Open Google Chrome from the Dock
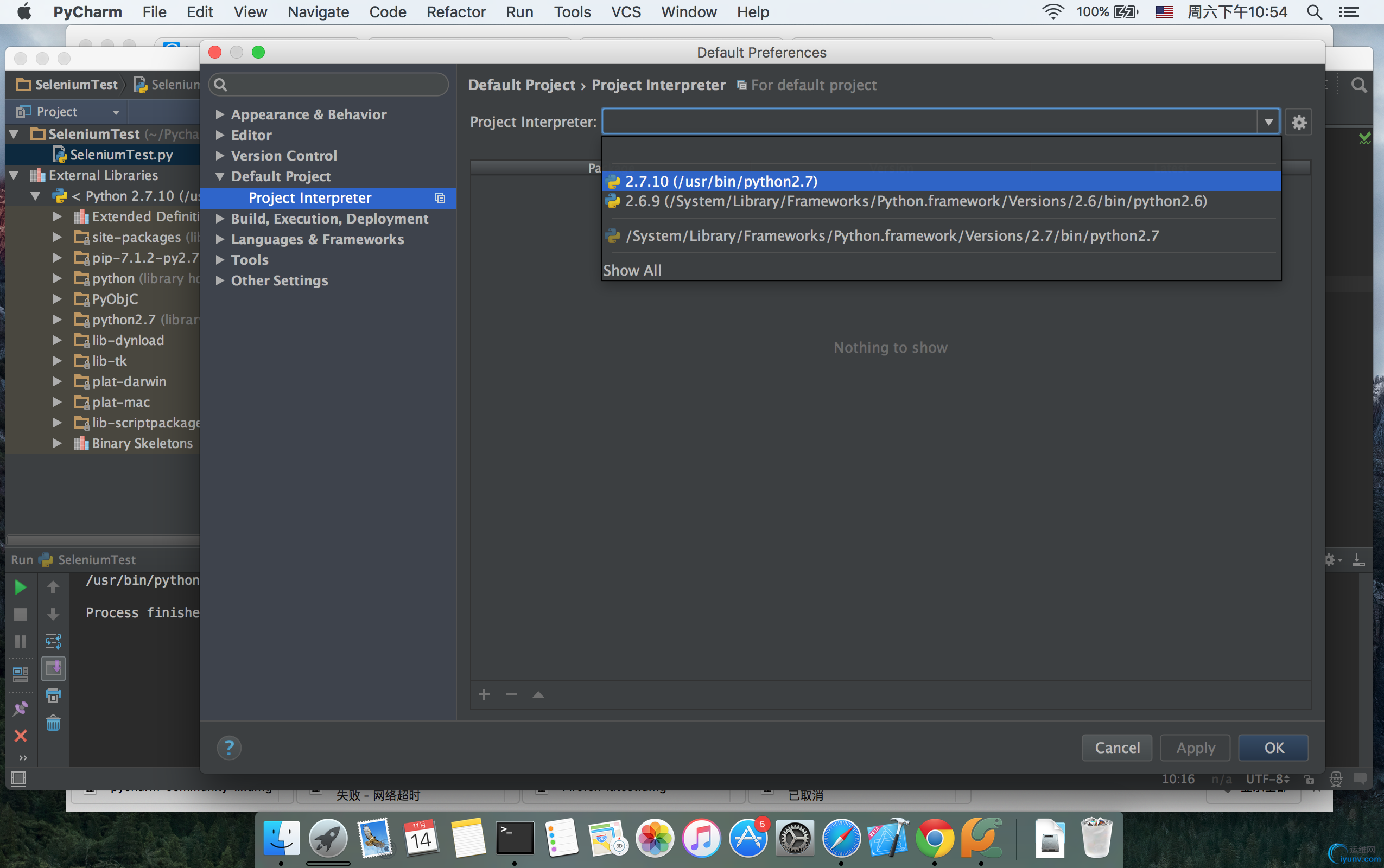1384x868 pixels. [935, 838]
